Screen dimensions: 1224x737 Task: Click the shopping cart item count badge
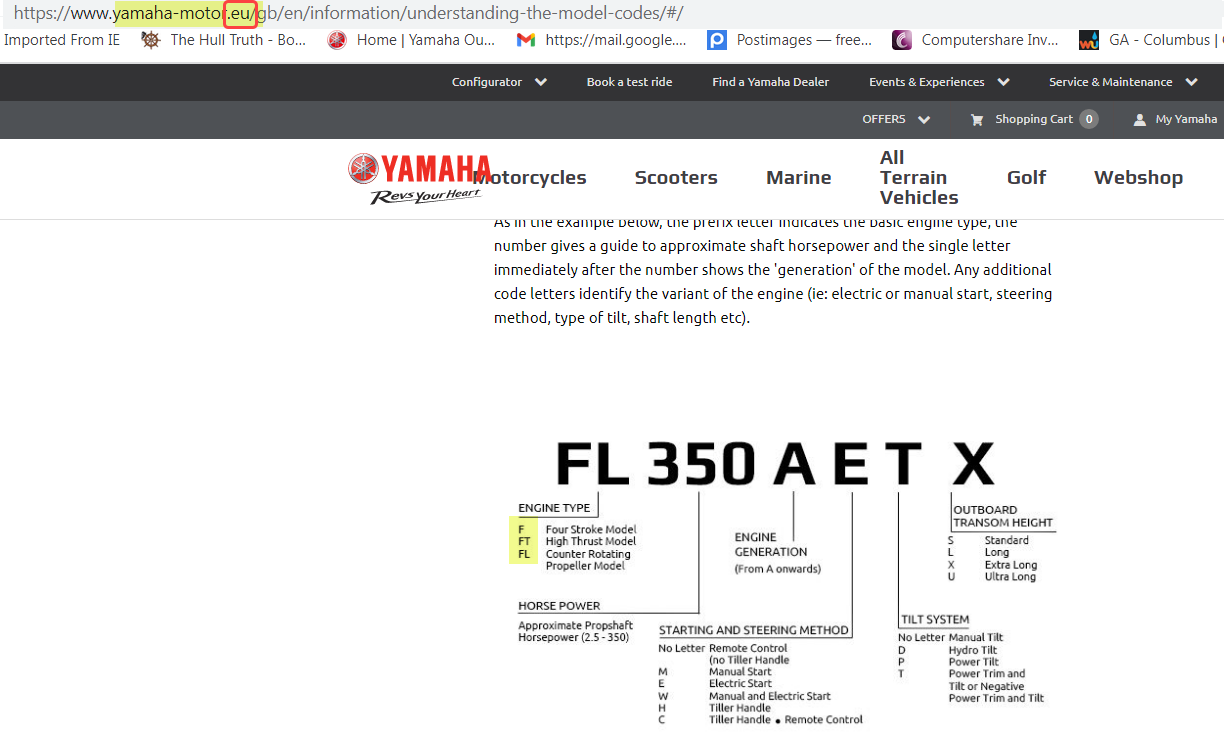point(1089,119)
